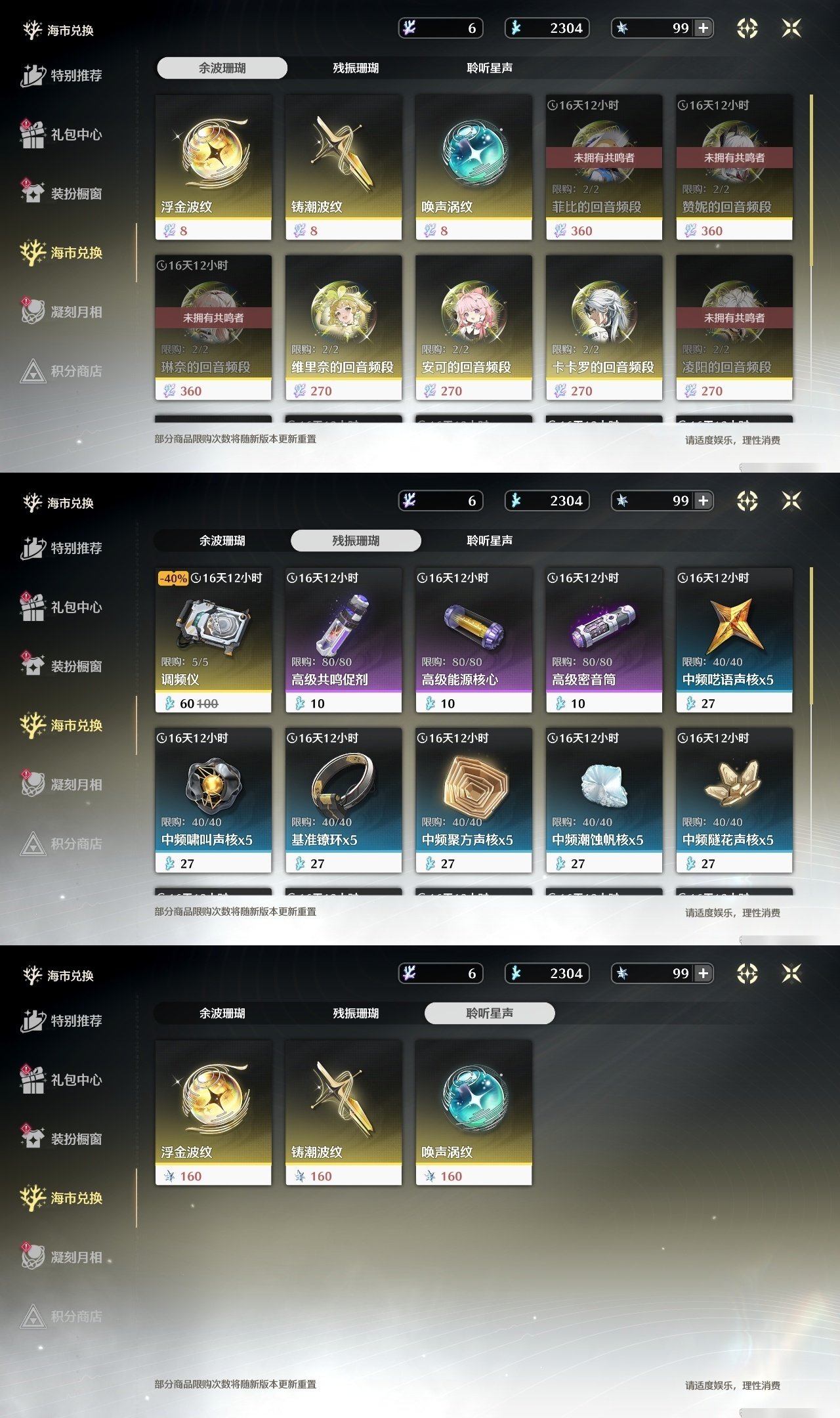The height and width of the screenshot is (1418, 840).
Task: Click the highlighted 余波珊瑚 tab
Action: click(222, 68)
